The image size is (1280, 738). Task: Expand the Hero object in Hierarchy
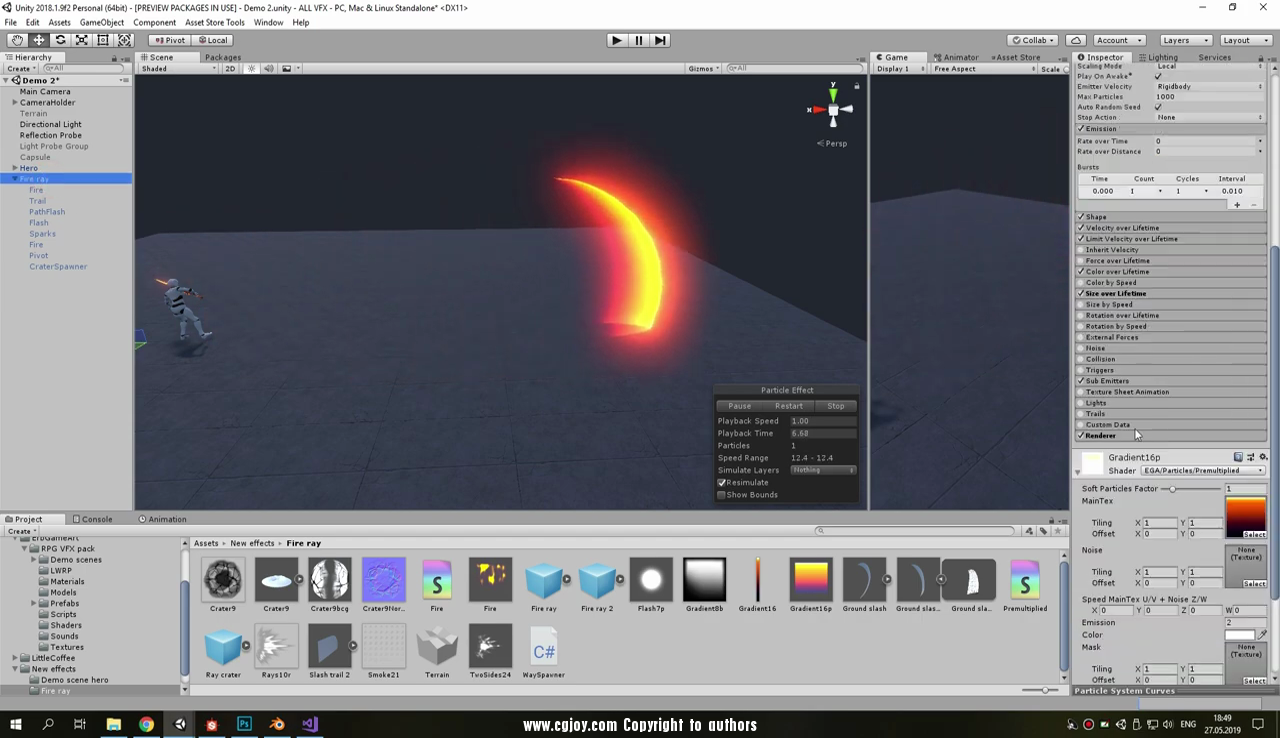click(x=15, y=168)
